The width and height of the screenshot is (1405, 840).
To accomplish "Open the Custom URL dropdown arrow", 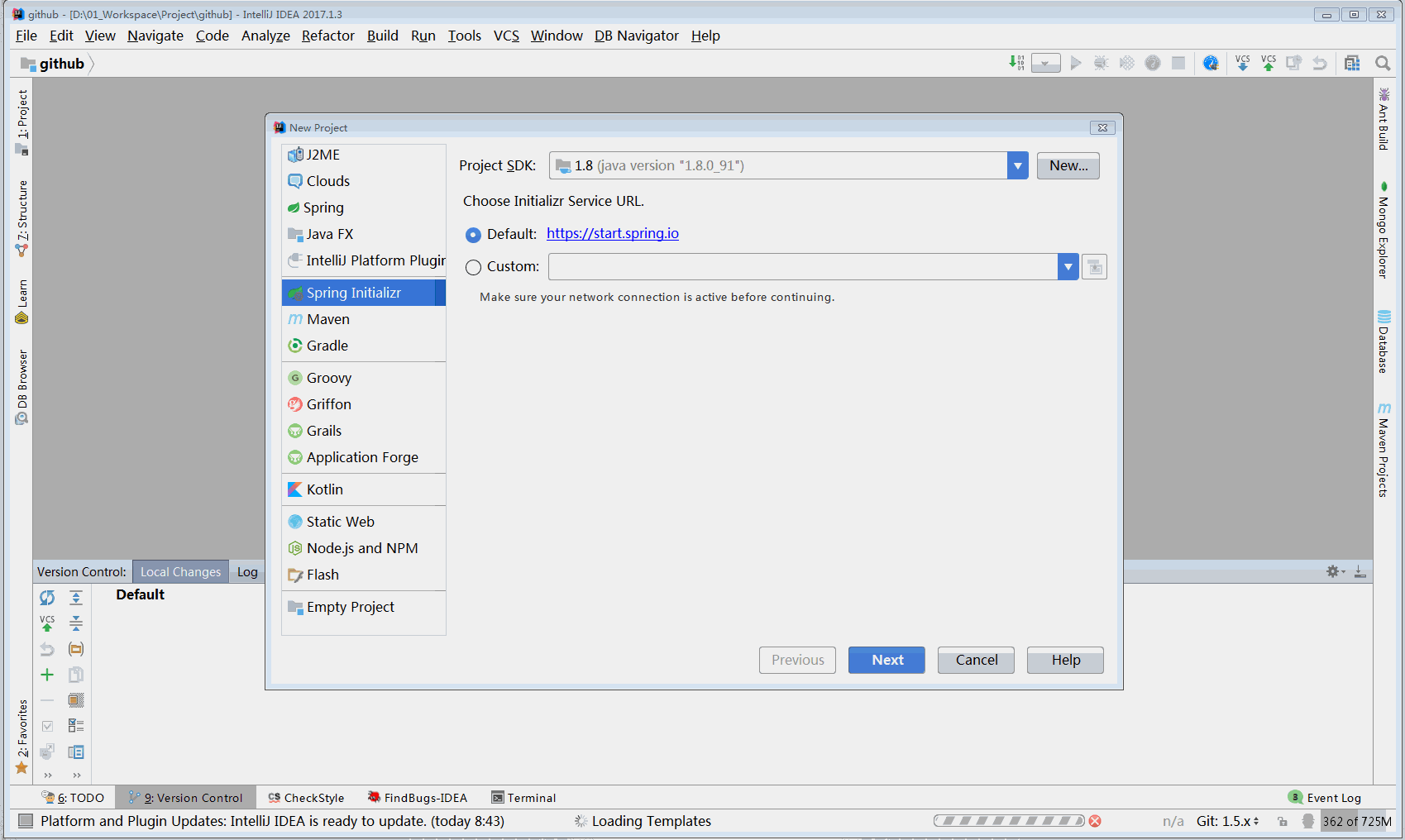I will tap(1068, 266).
